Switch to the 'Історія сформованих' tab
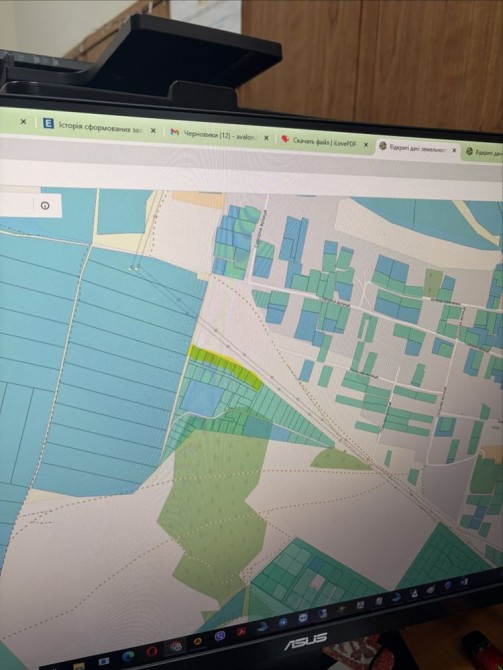Viewport: 503px width, 670px height. coord(99,127)
